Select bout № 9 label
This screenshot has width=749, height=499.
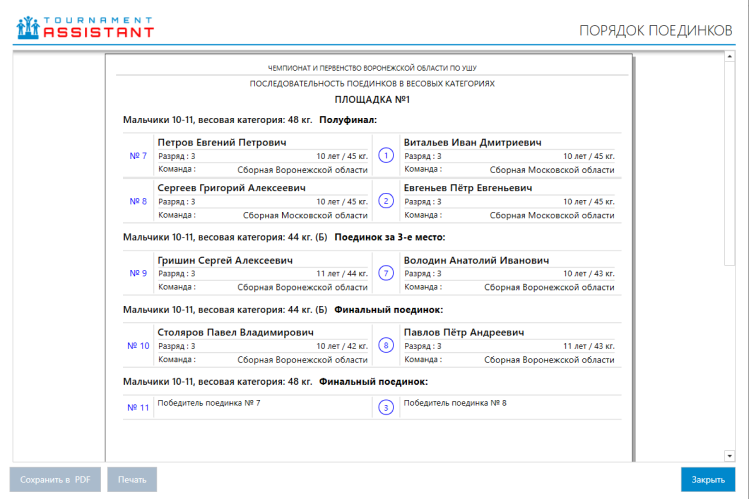[138, 273]
